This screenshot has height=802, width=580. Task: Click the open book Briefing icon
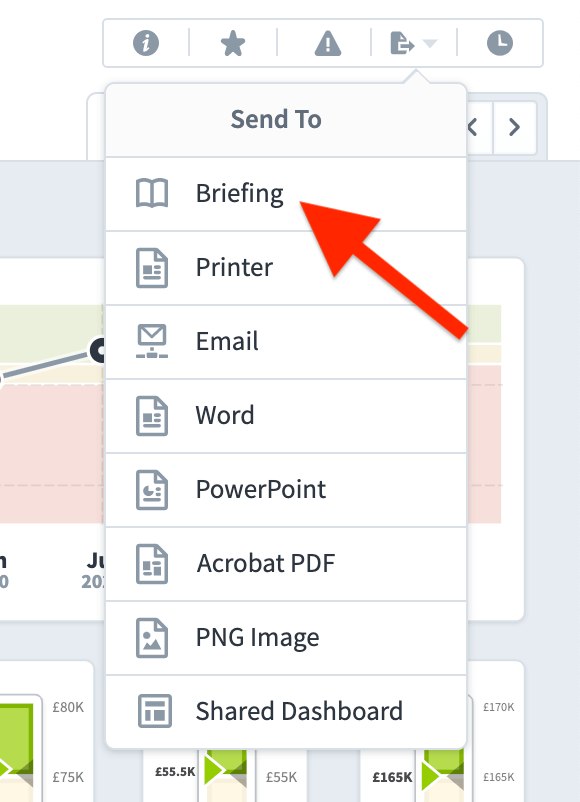pos(152,193)
